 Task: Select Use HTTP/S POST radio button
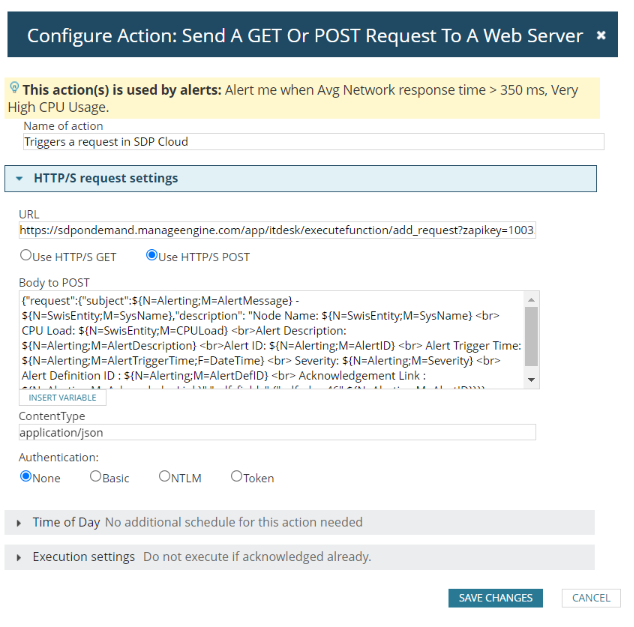coord(152,255)
